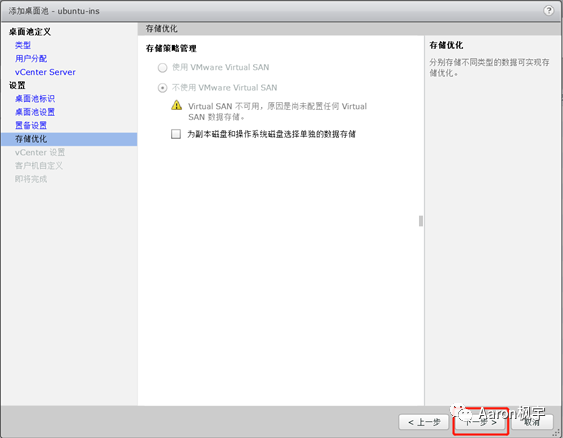Select the 使用 VMware Virtual SAN radio button
Image resolution: width=563 pixels, height=438 pixels.
pyautogui.click(x=163, y=67)
